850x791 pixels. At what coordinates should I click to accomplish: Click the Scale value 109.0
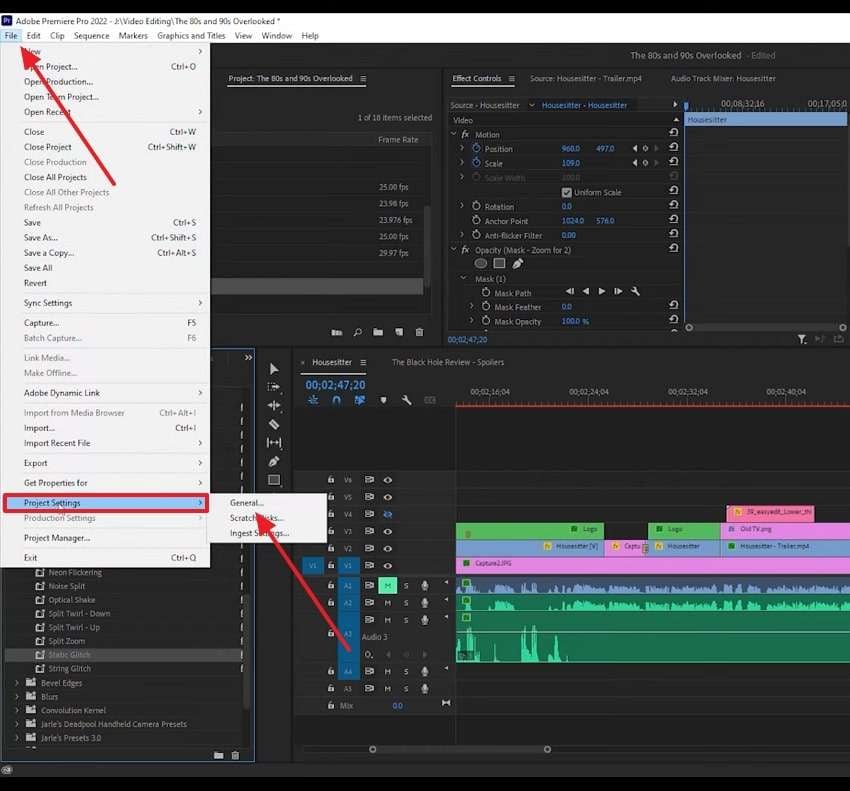[x=571, y=163]
